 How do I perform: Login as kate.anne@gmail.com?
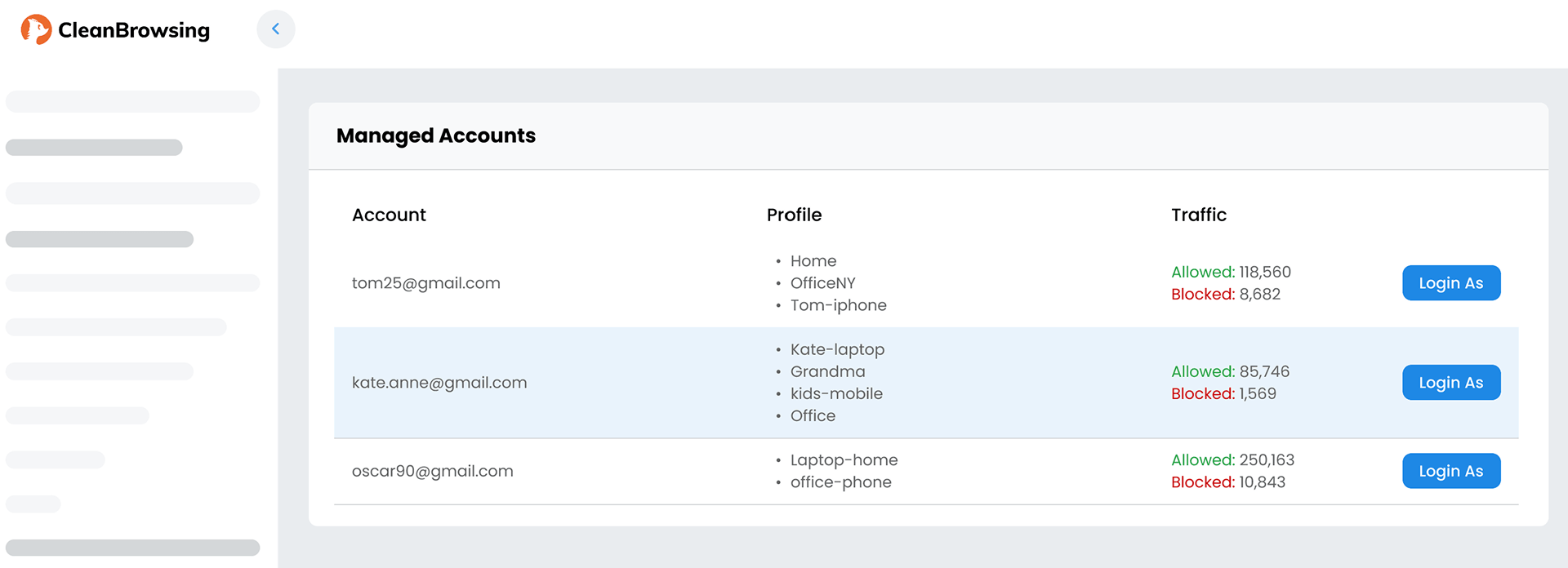1450,383
